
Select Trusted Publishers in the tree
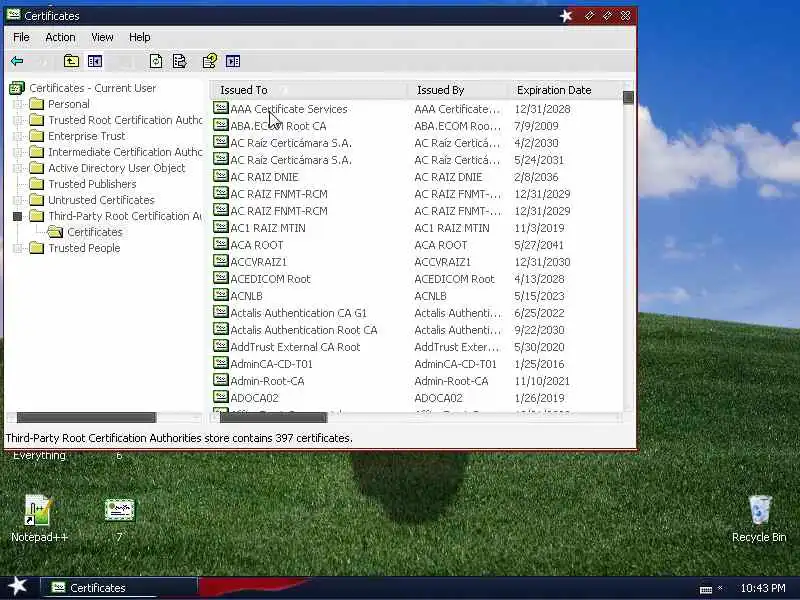(92, 184)
